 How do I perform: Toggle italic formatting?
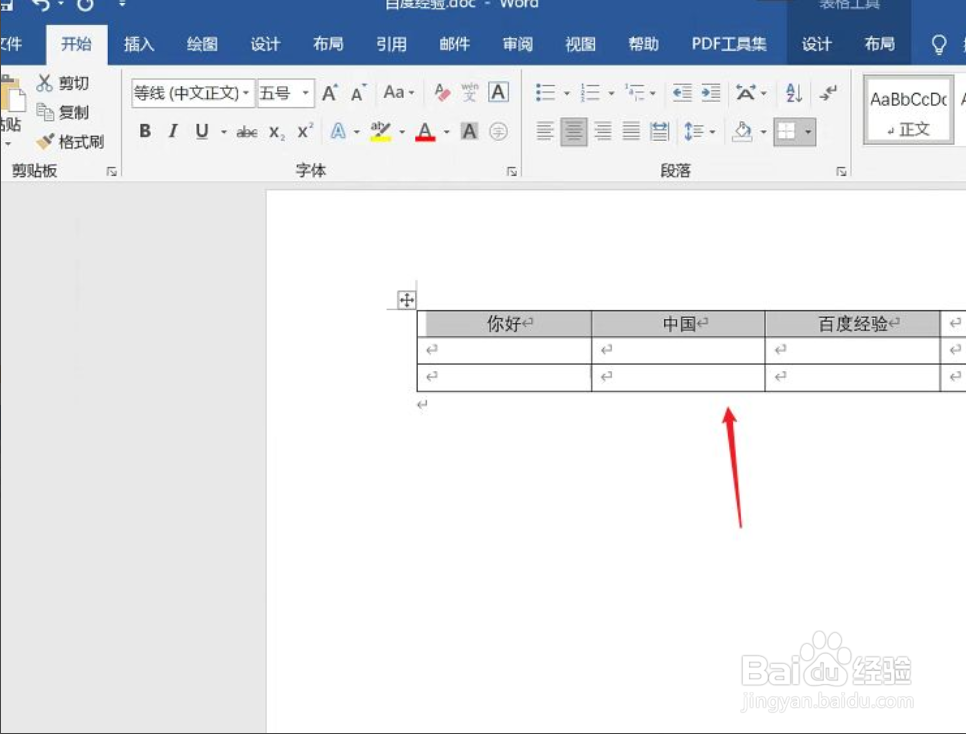pos(172,131)
